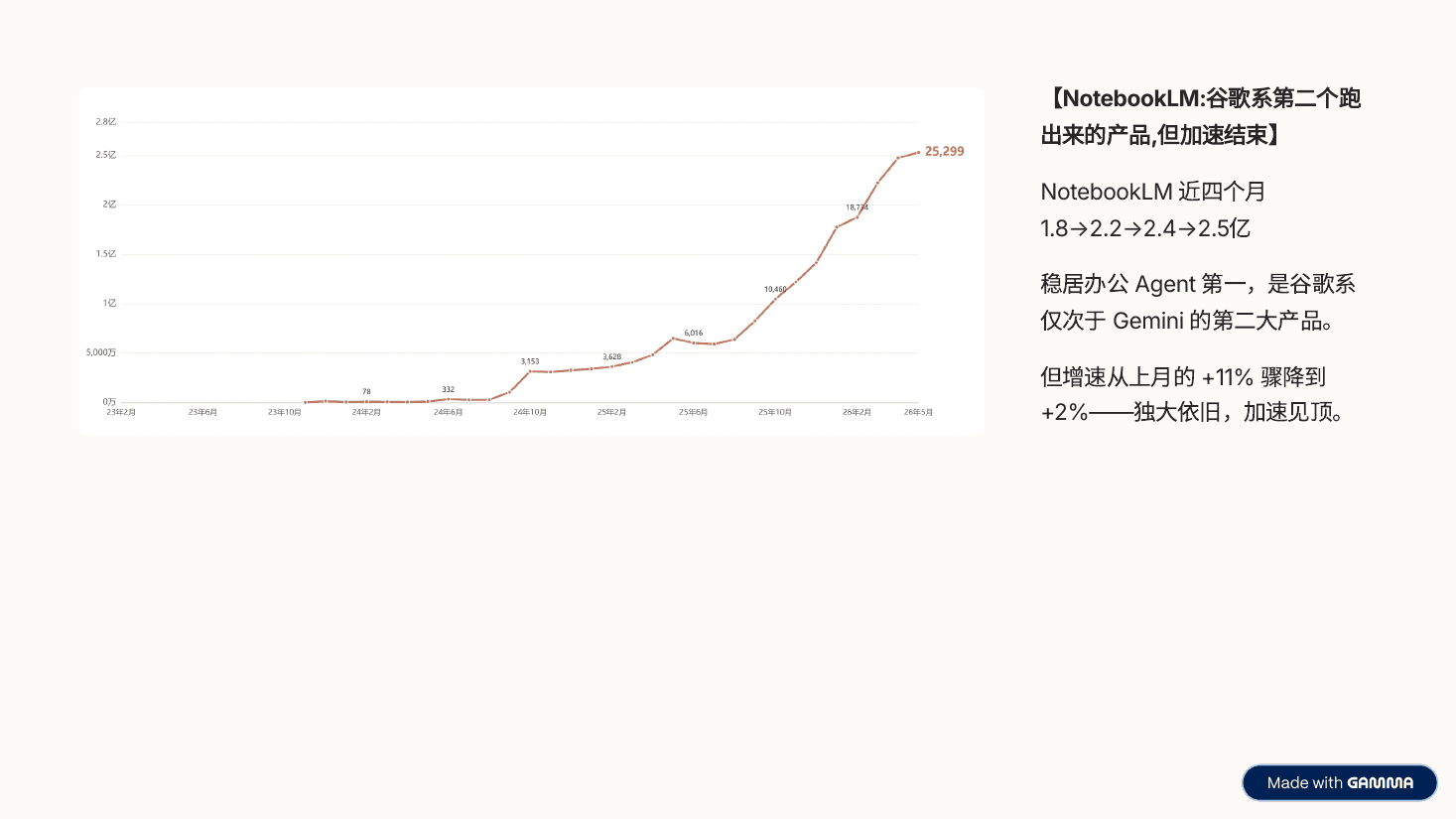Click the line ending "独大依旧，加速见顶。"

tap(1194, 412)
